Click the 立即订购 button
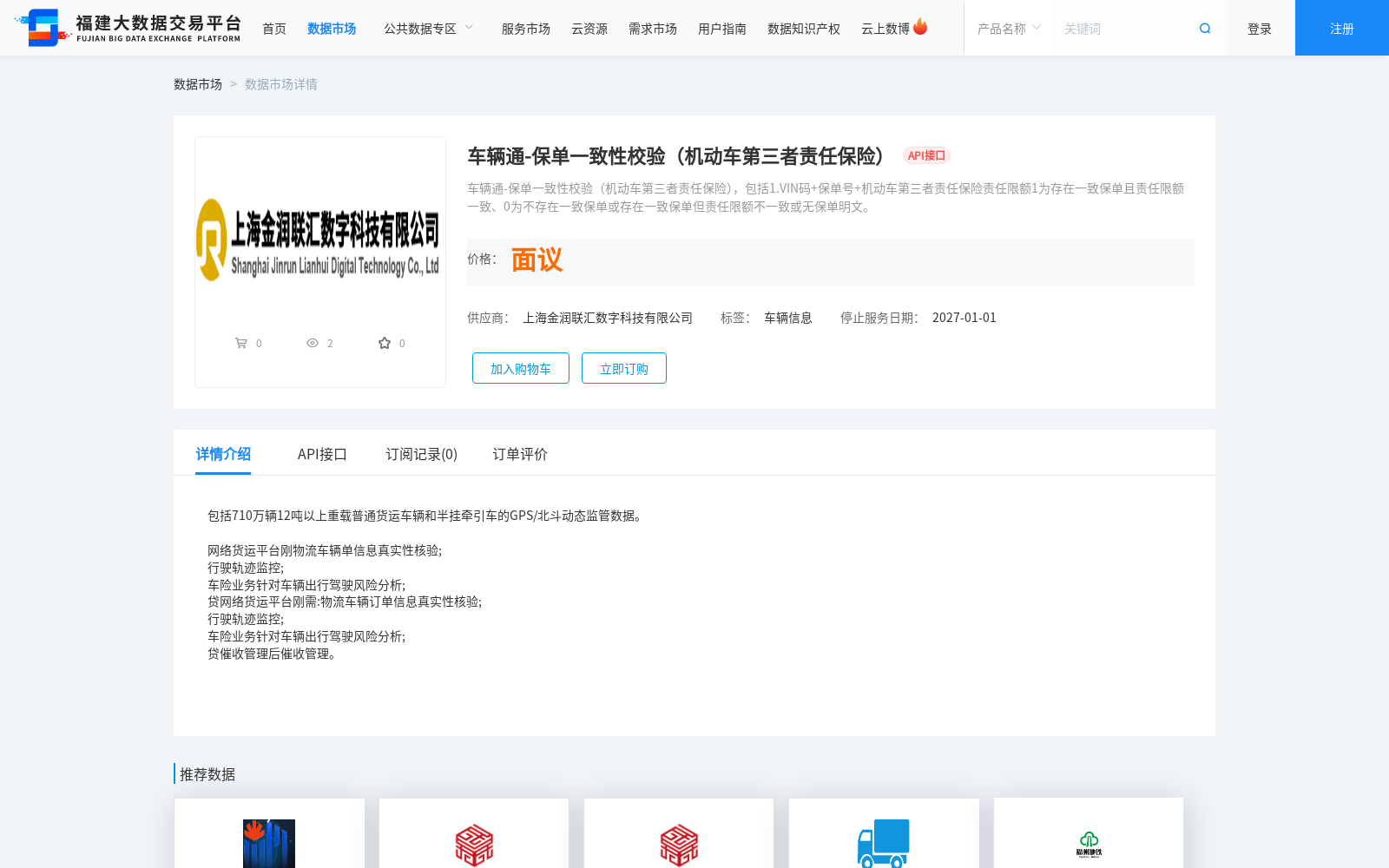 624,368
